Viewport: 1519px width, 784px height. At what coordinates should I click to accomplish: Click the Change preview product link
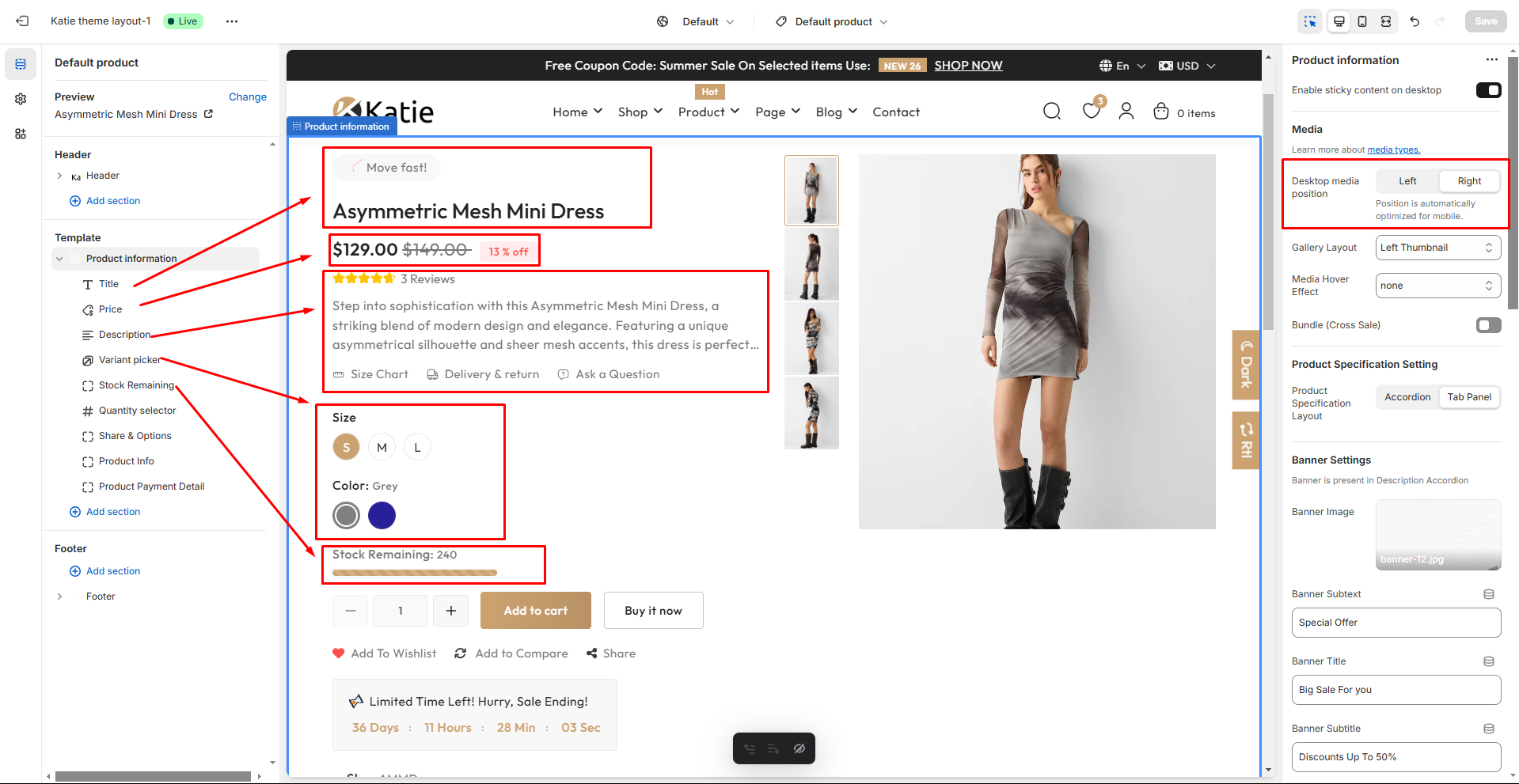tap(247, 97)
